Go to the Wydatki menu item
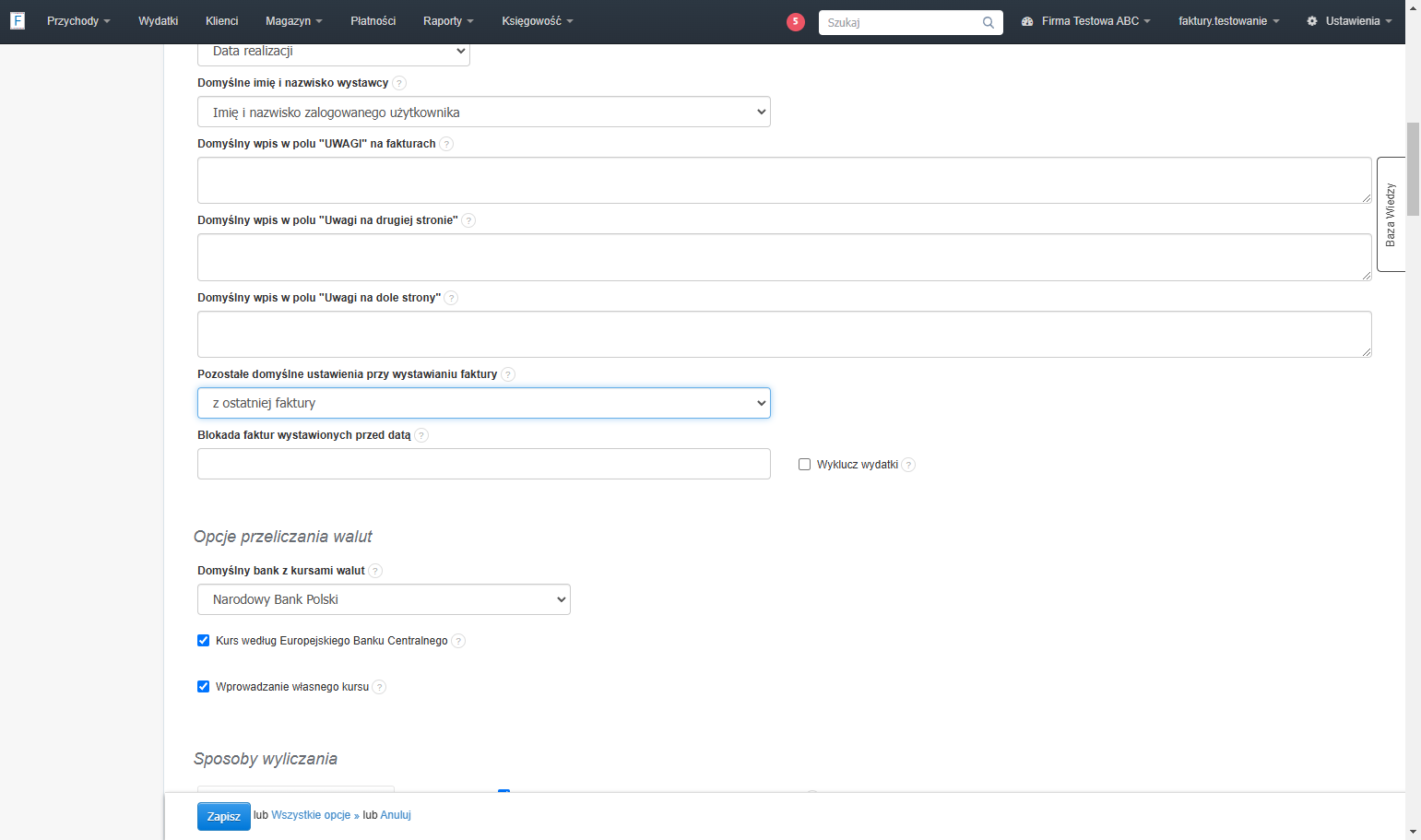 coord(159,21)
